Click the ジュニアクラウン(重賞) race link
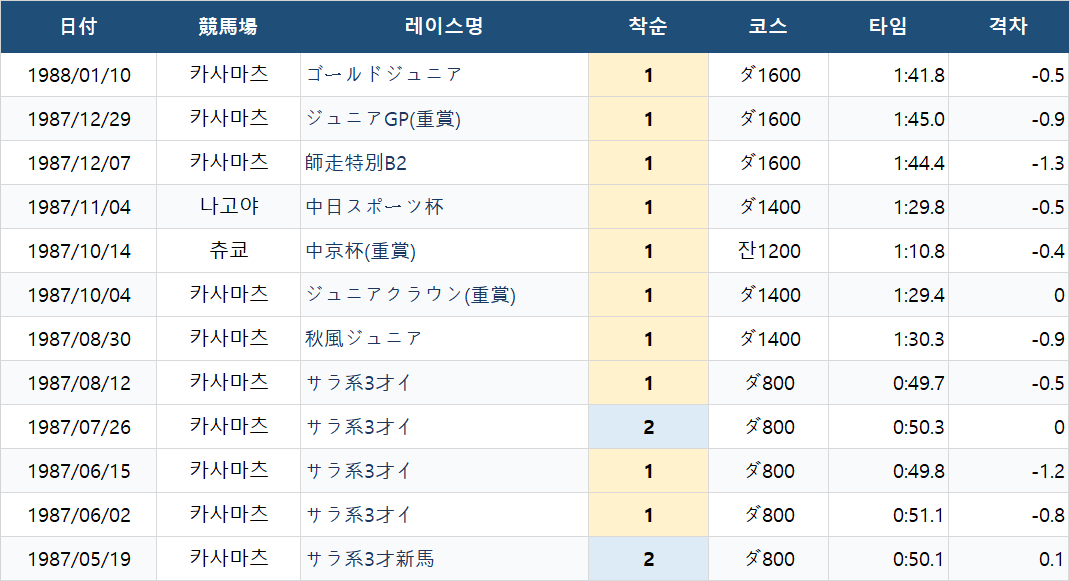 pos(410,295)
